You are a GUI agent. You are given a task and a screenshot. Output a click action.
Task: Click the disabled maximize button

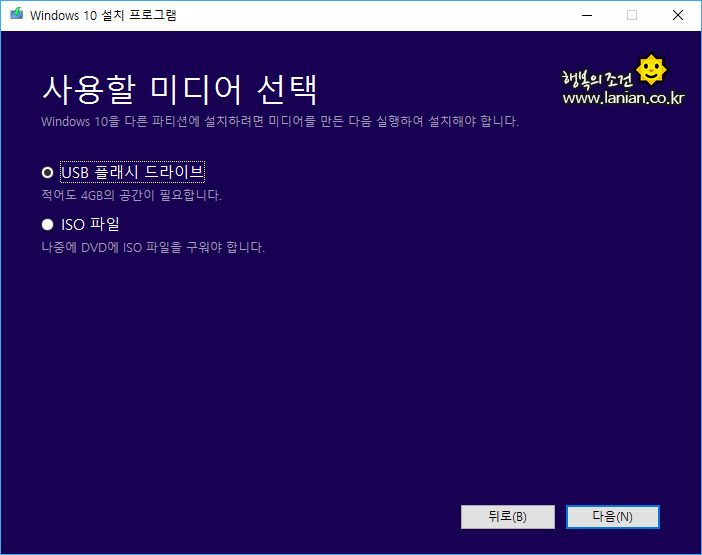632,15
